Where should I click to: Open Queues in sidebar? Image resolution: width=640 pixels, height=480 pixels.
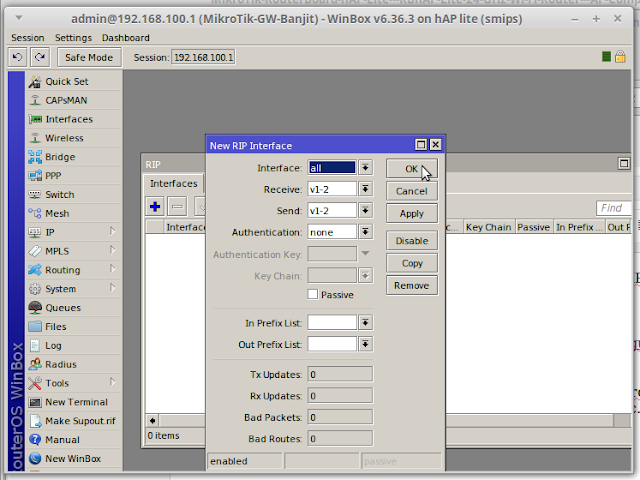click(74, 308)
